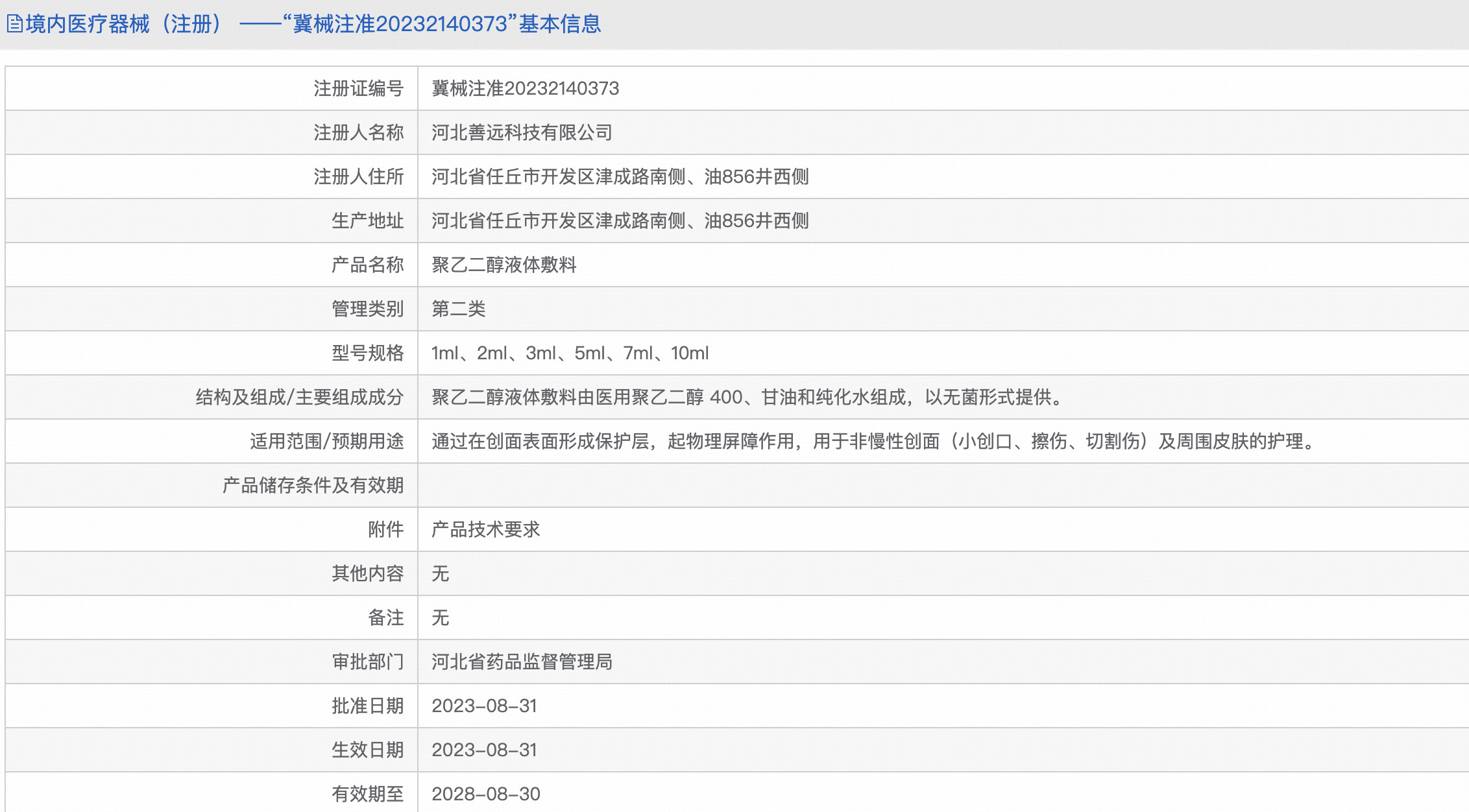Select the expiry date 2028-08-30
The image size is (1469, 812).
click(483, 794)
